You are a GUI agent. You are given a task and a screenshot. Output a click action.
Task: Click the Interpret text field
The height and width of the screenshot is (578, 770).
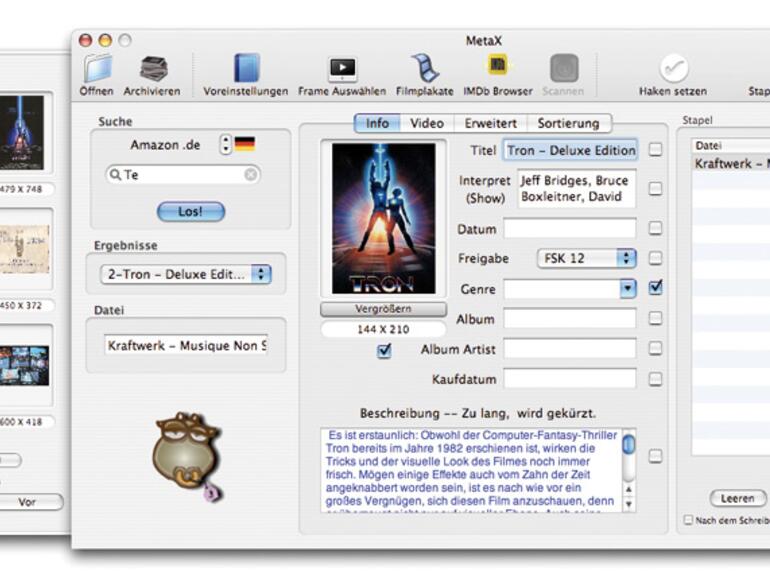(577, 189)
